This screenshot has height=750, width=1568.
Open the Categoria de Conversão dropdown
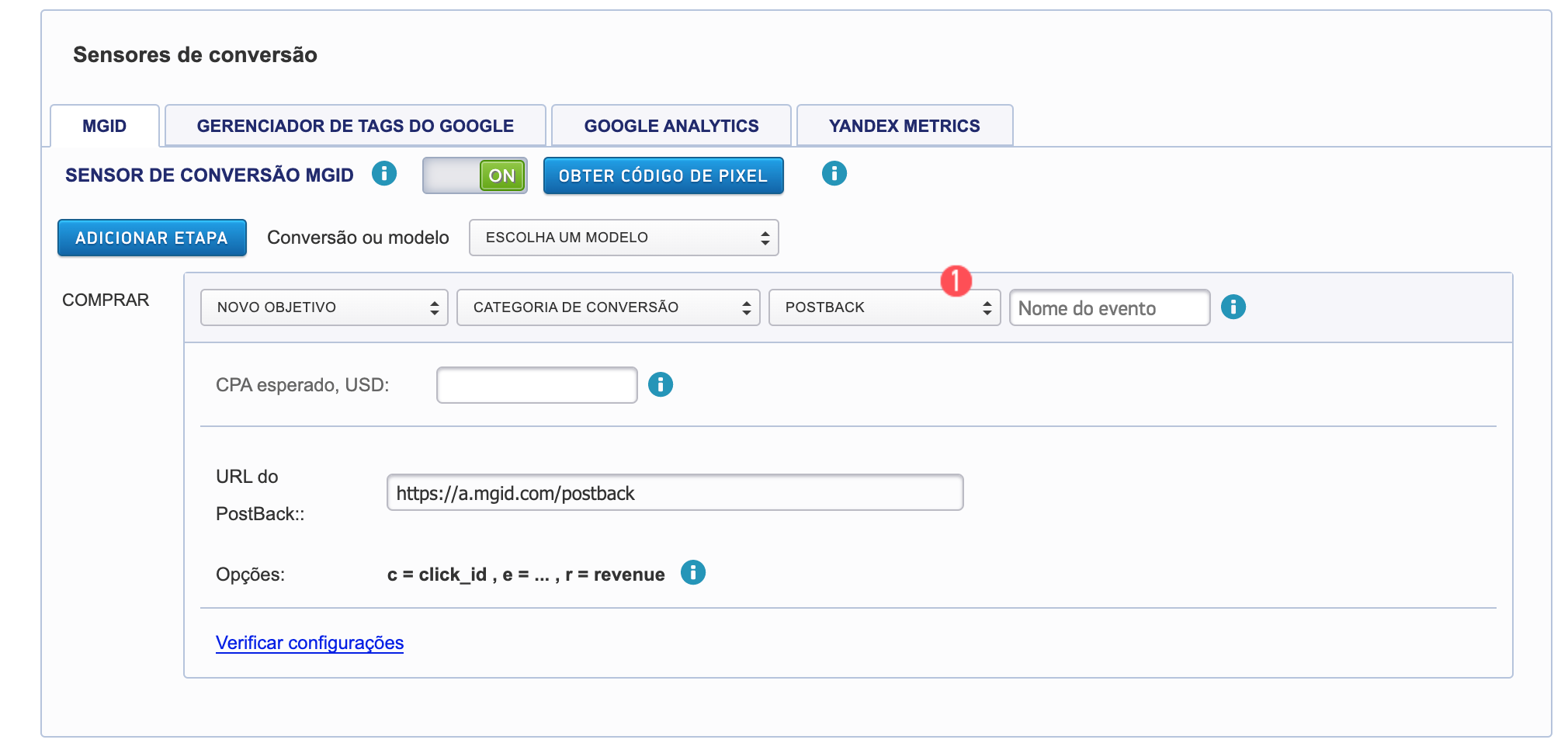(x=608, y=307)
